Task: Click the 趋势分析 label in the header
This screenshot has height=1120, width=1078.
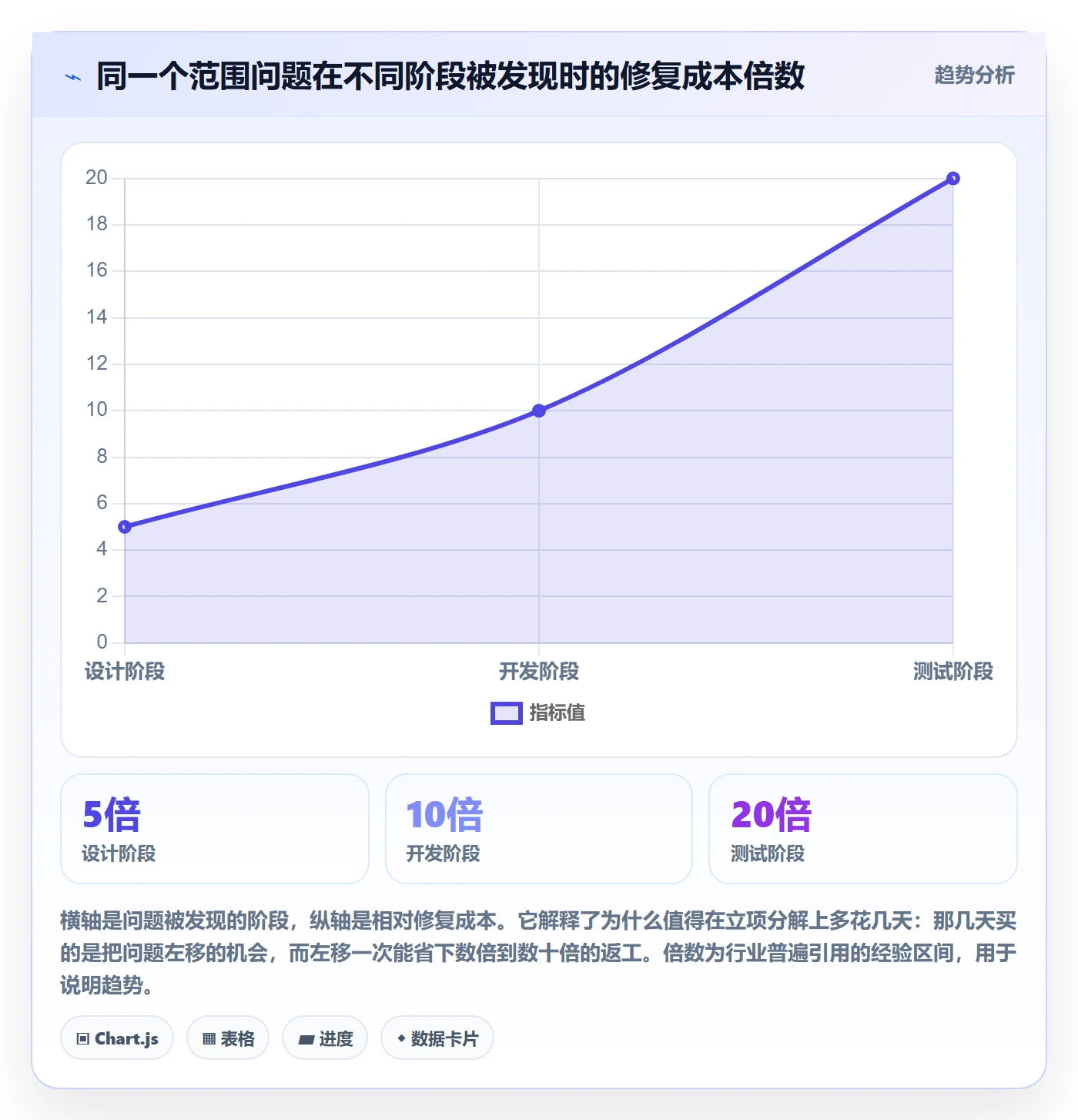Action: pyautogui.click(x=974, y=75)
